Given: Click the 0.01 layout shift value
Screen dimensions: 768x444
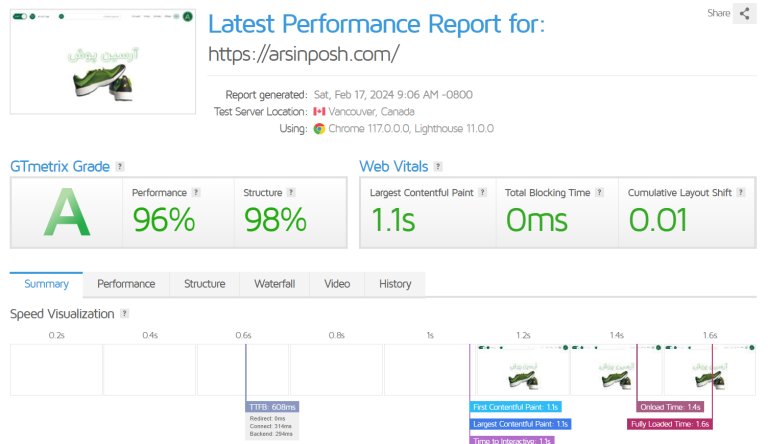Looking at the screenshot, I should 658,220.
